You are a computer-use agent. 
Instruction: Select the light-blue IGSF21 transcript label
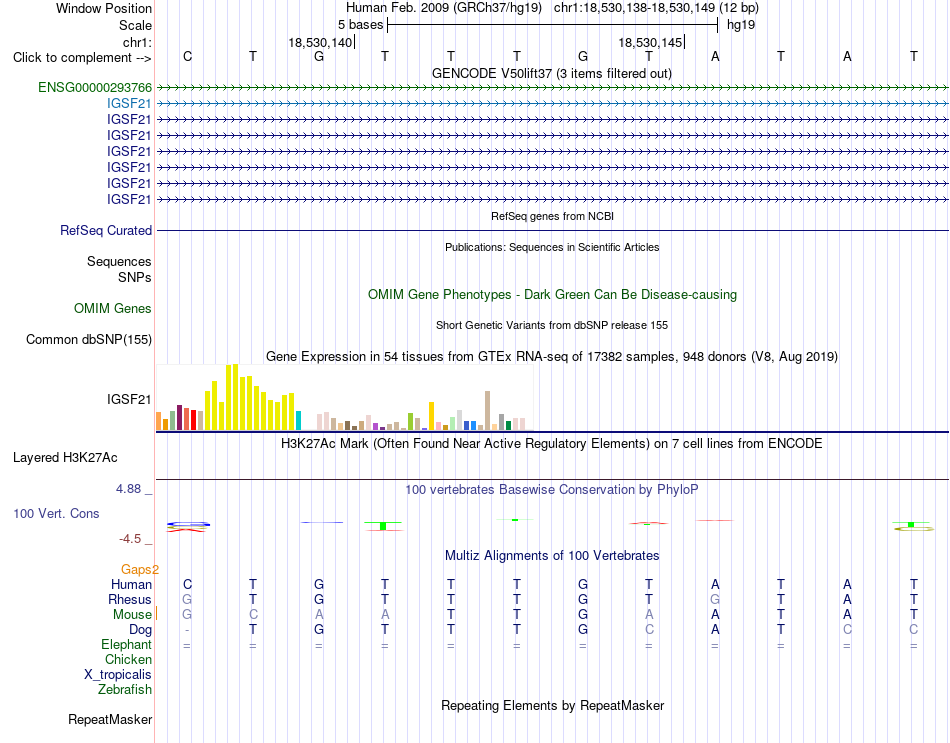click(x=129, y=104)
